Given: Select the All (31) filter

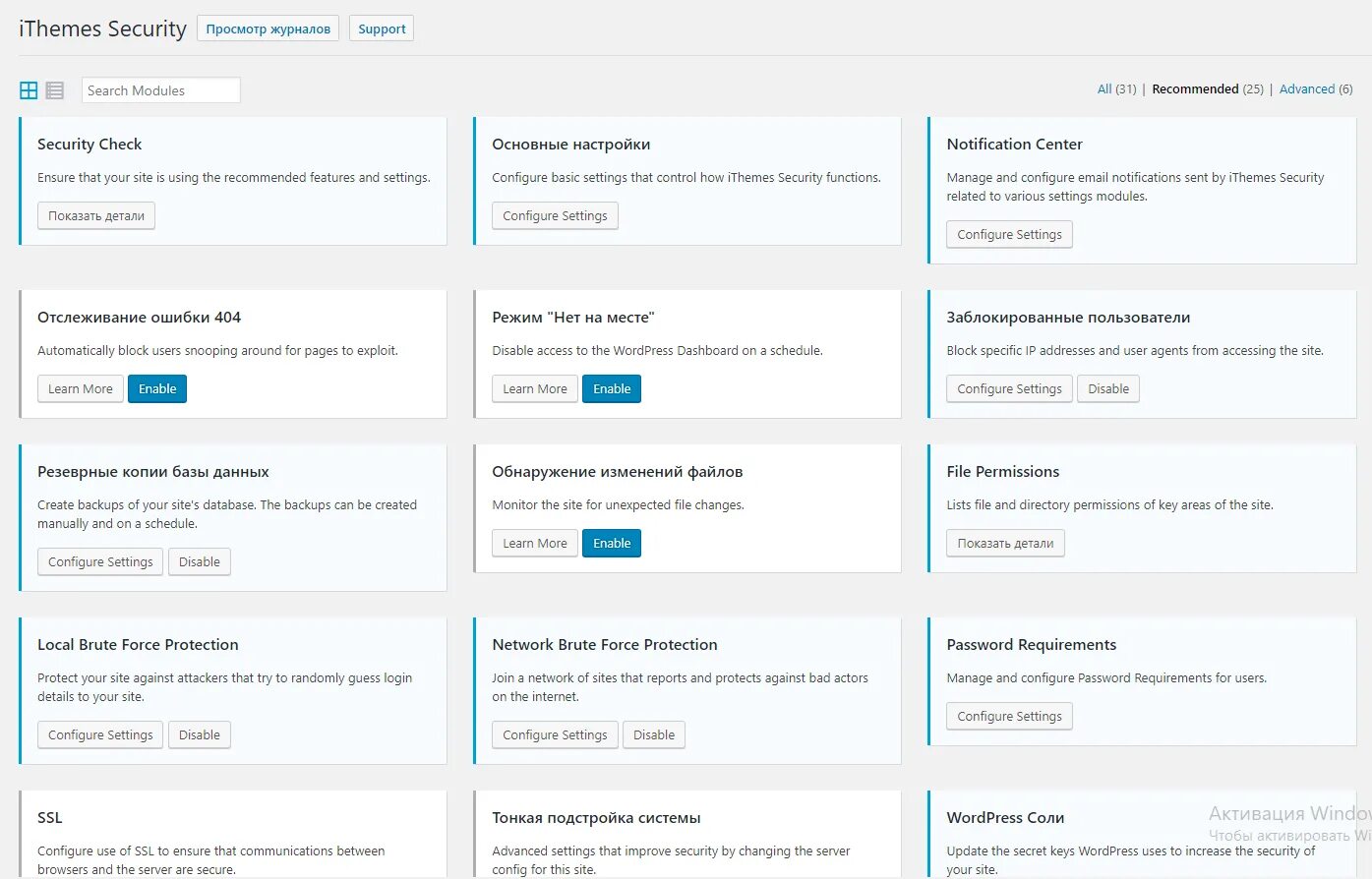Looking at the screenshot, I should pos(1116,88).
